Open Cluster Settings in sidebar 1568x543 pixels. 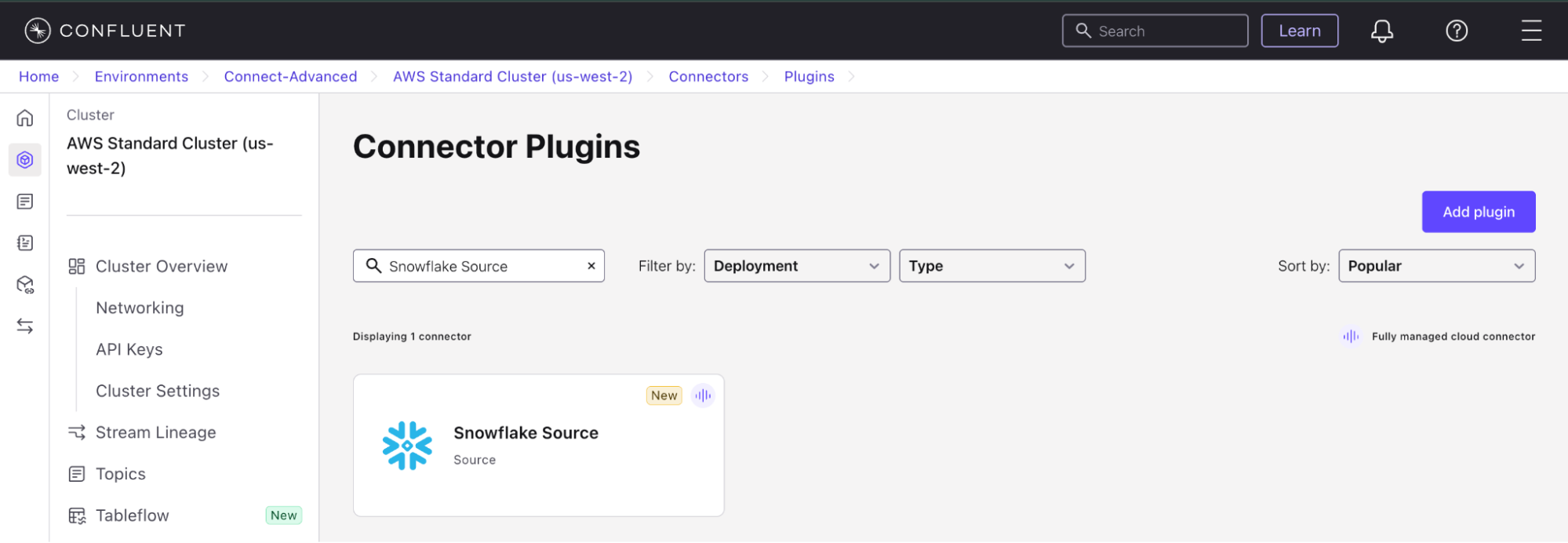pos(158,391)
